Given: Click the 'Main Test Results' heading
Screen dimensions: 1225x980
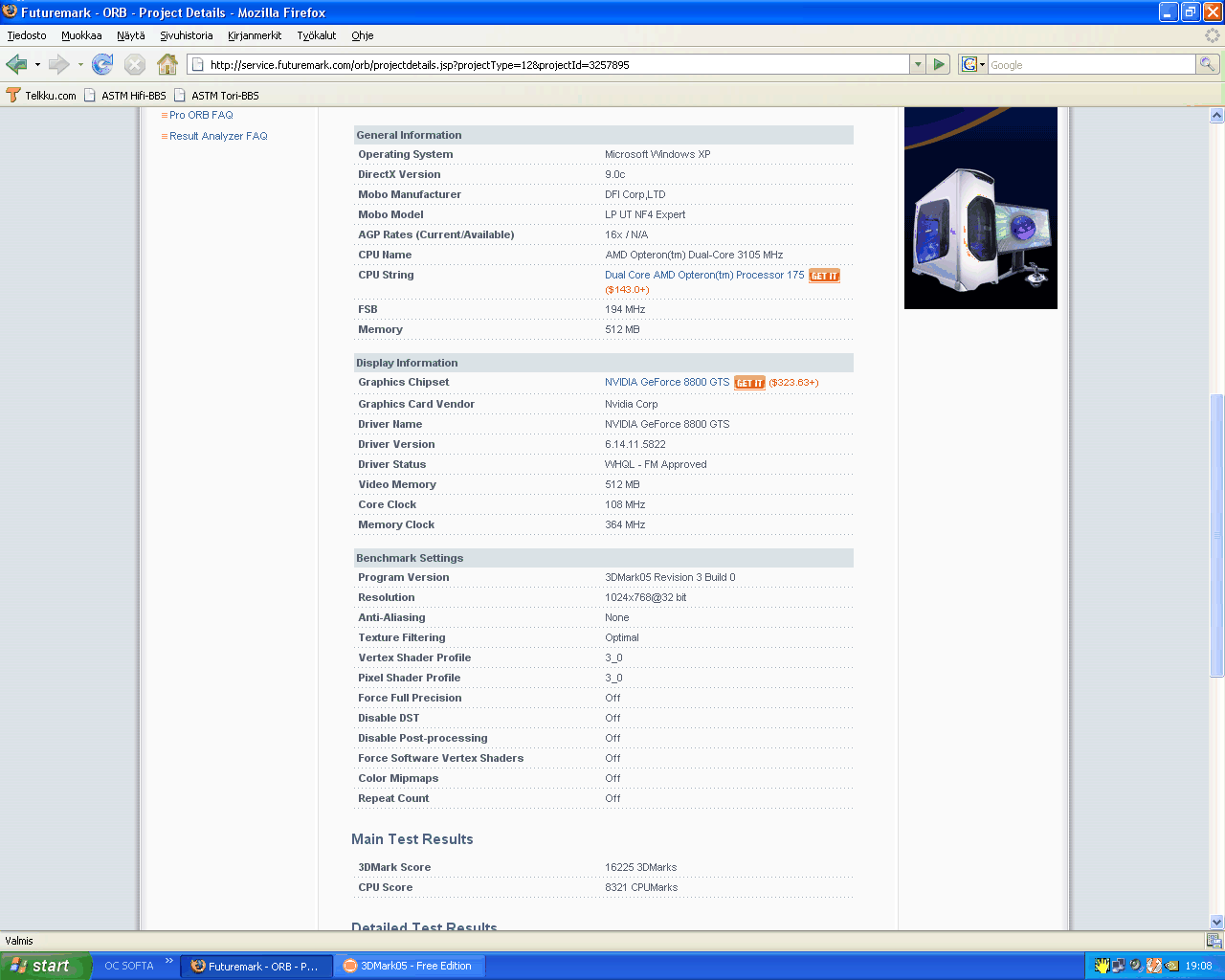Looking at the screenshot, I should pos(412,839).
